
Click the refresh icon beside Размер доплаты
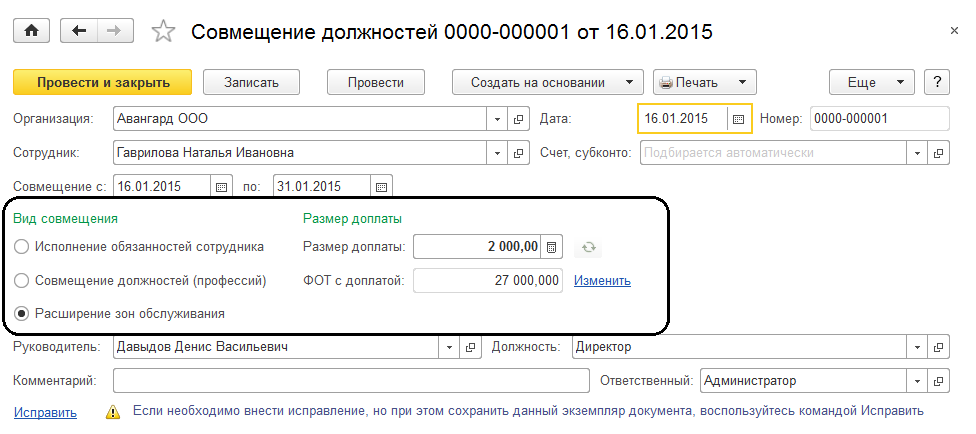[x=589, y=246]
